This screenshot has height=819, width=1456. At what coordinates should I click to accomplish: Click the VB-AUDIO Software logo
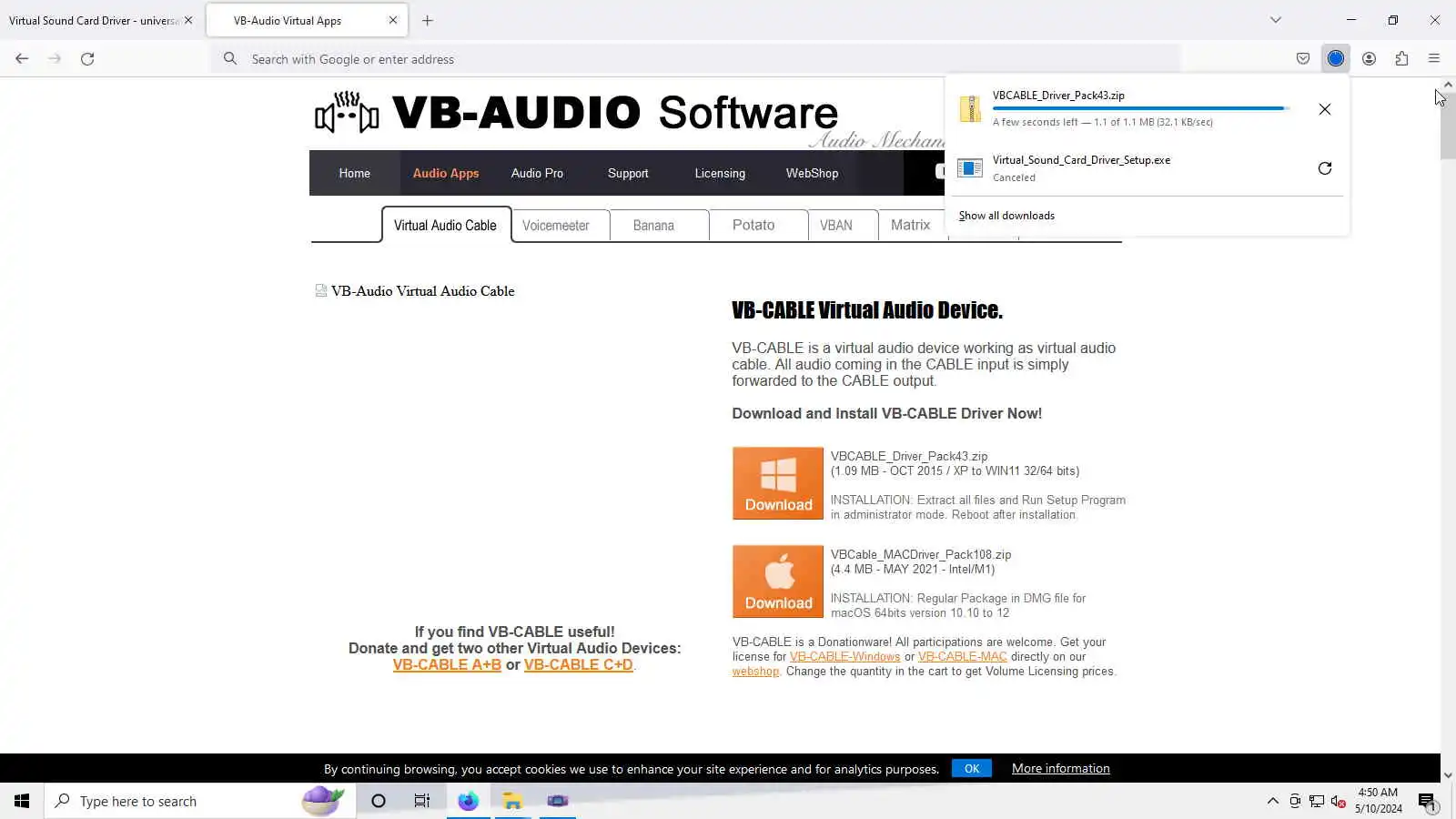[x=576, y=113]
